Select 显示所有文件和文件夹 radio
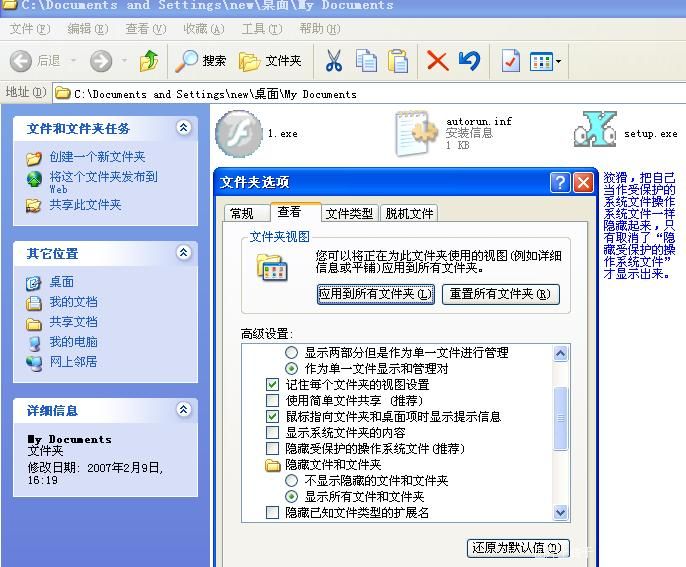 pos(291,497)
